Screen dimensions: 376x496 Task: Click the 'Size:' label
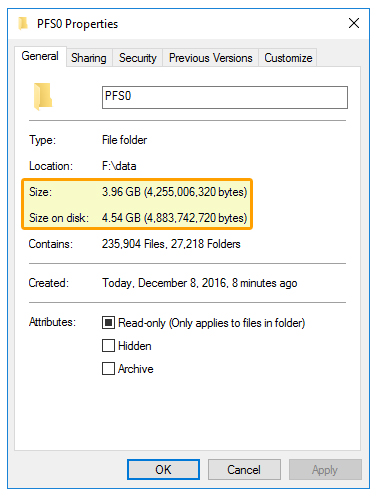point(40,192)
